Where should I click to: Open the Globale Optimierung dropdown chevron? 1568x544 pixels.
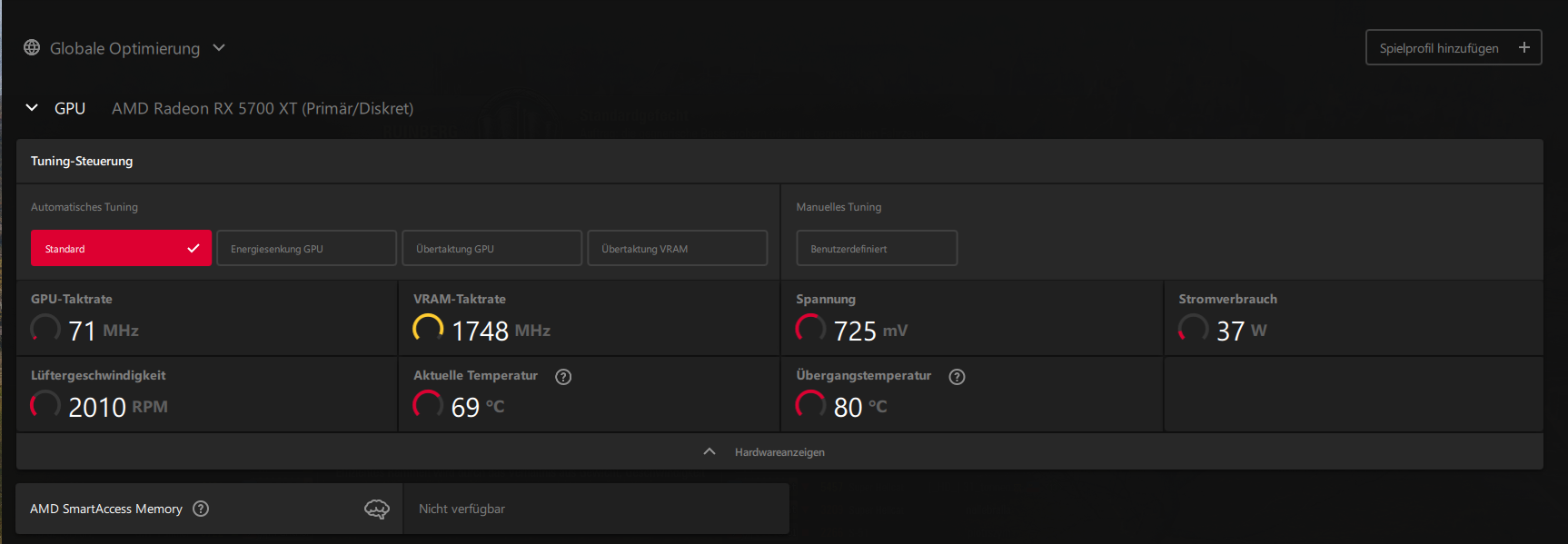[219, 47]
